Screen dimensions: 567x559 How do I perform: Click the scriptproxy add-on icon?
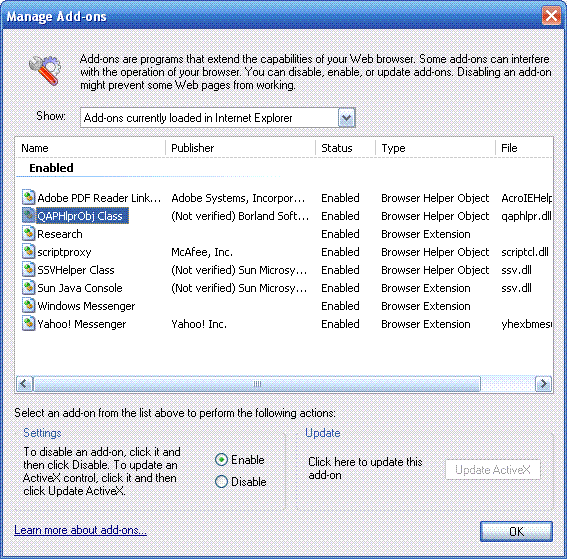[28, 252]
